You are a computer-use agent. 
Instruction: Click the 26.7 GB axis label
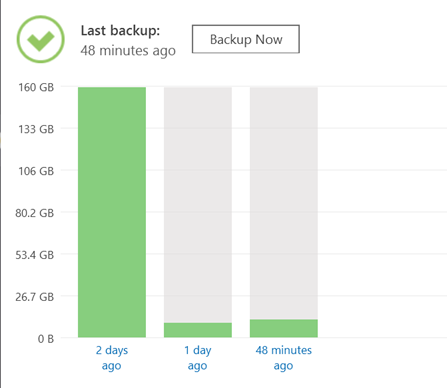click(35, 297)
